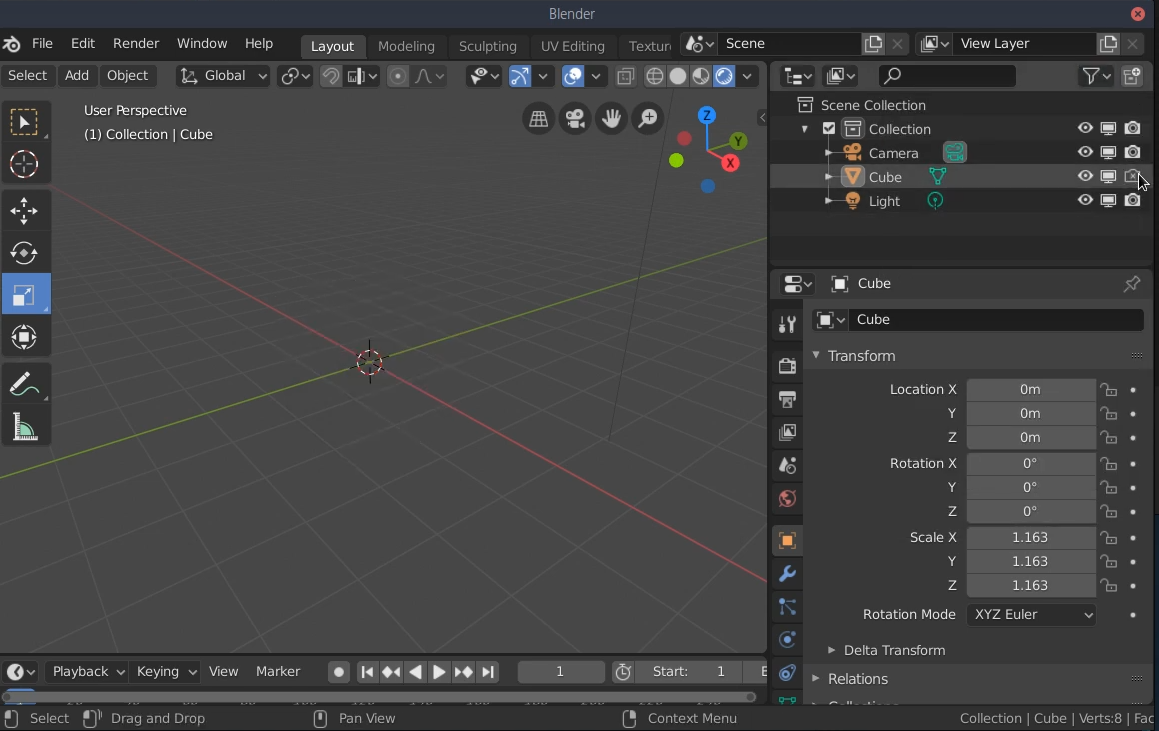Screen dimensions: 1159x731
Task: Click the Scale X value field
Action: click(x=1031, y=537)
